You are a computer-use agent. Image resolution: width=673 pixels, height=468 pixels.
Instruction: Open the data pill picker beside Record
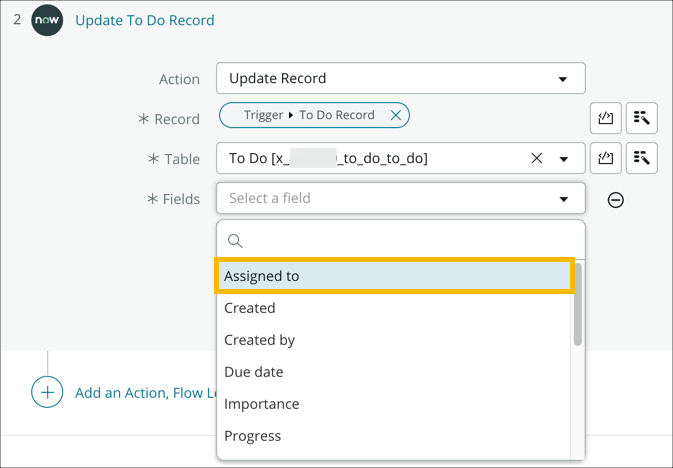[605, 118]
